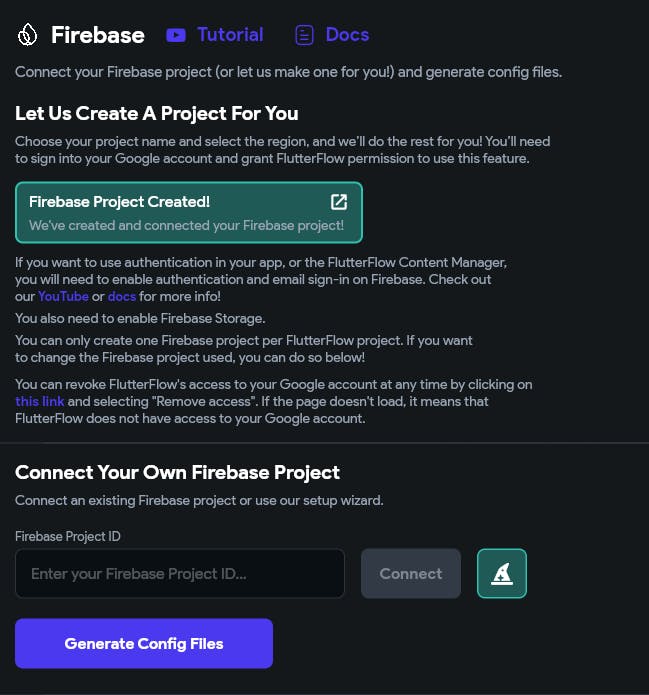This screenshot has height=695, width=649.
Task: Launch the Firebase setup wizard icon button
Action: point(502,573)
